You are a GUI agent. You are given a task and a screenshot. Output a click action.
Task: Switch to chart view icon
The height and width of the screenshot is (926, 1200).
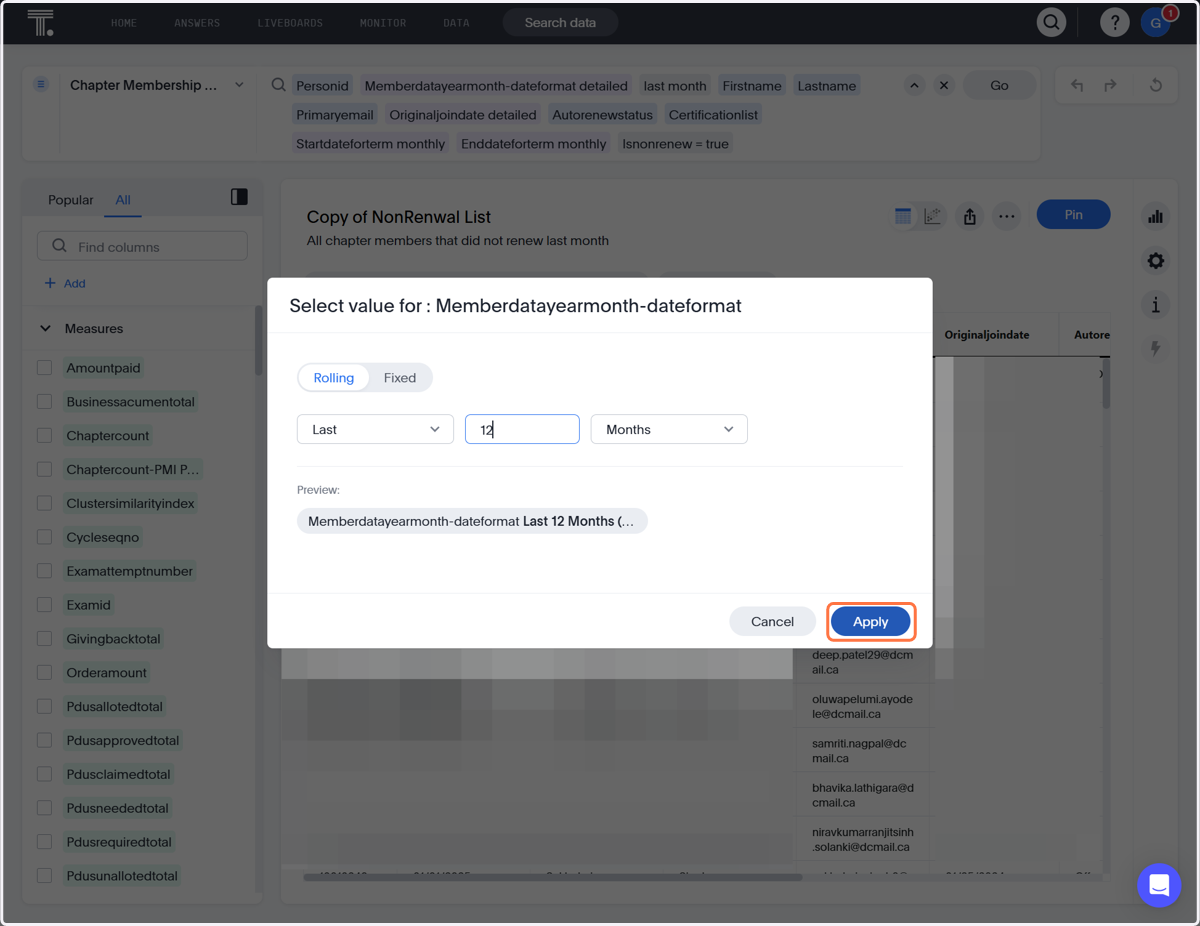click(x=933, y=216)
